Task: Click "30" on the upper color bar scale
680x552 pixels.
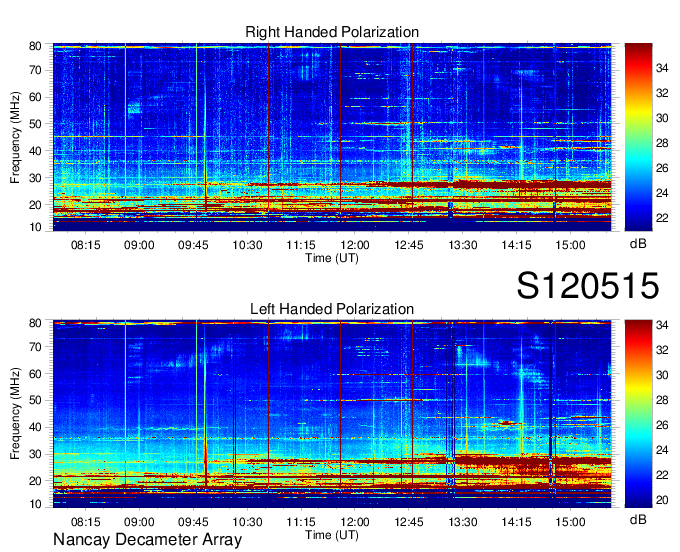Action: point(662,118)
